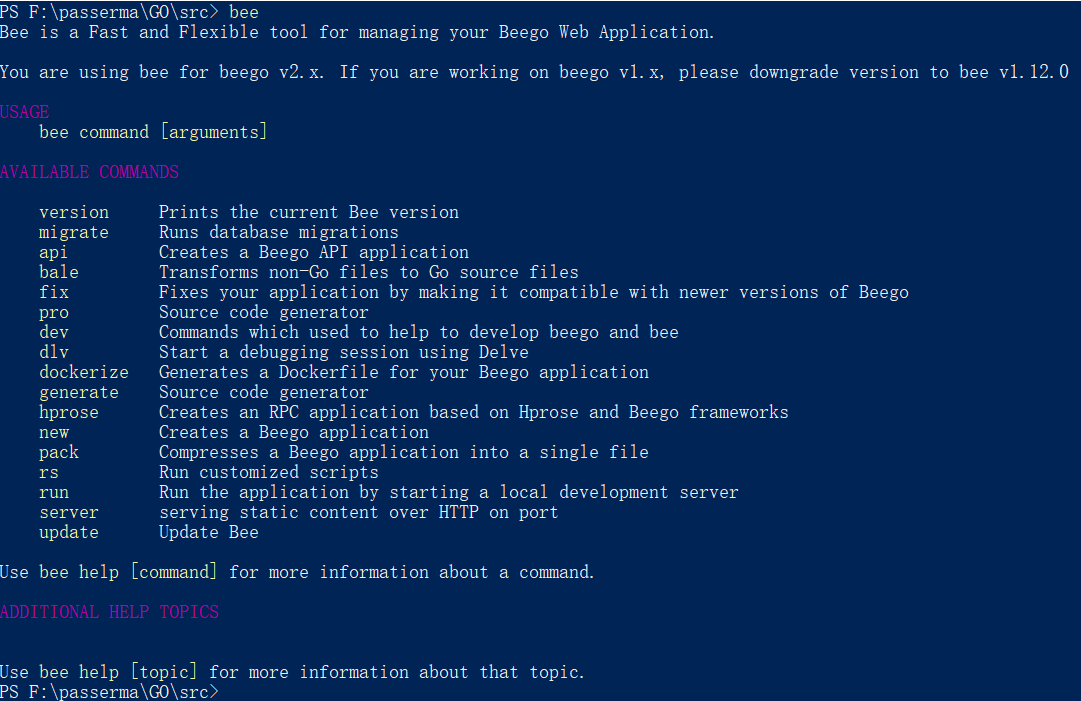
Task: Click the 'dlv' command name
Action: pos(54,352)
